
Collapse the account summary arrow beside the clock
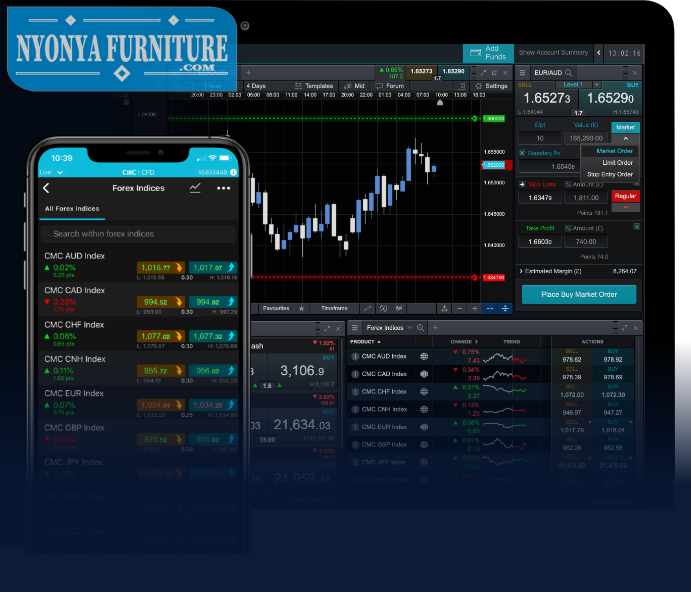click(x=598, y=53)
